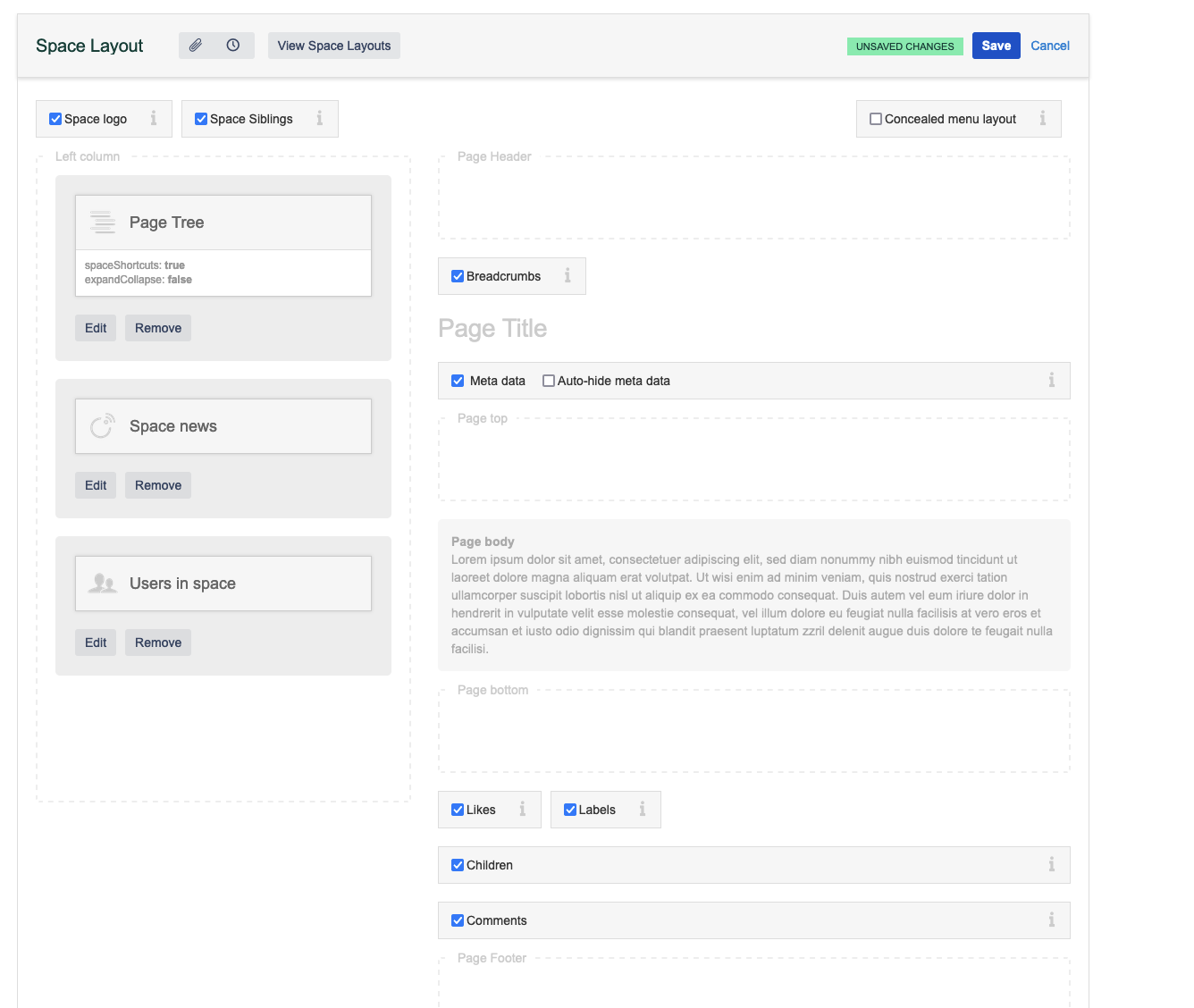Edit the Page Tree element
The height and width of the screenshot is (1008, 1194).
95,327
